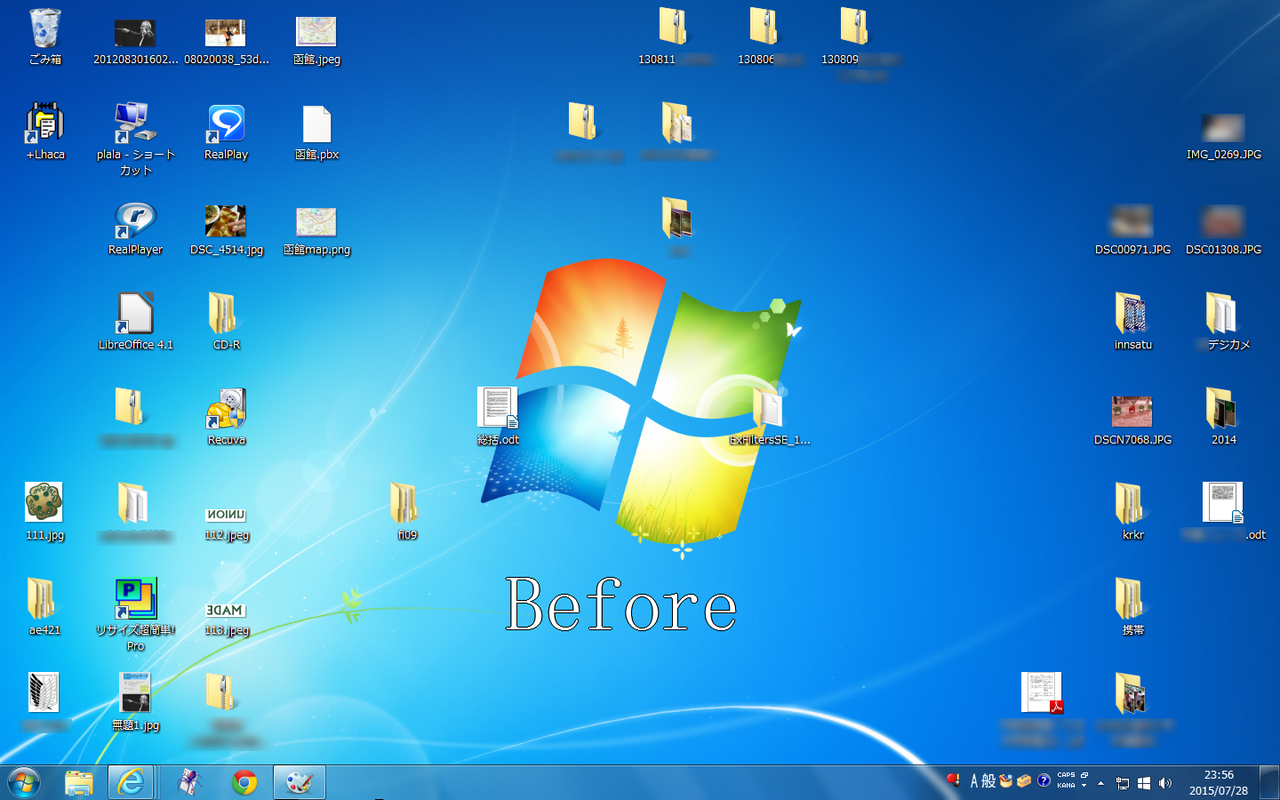Select the 112.jpeg image file
The image size is (1280, 800).
click(x=226, y=515)
